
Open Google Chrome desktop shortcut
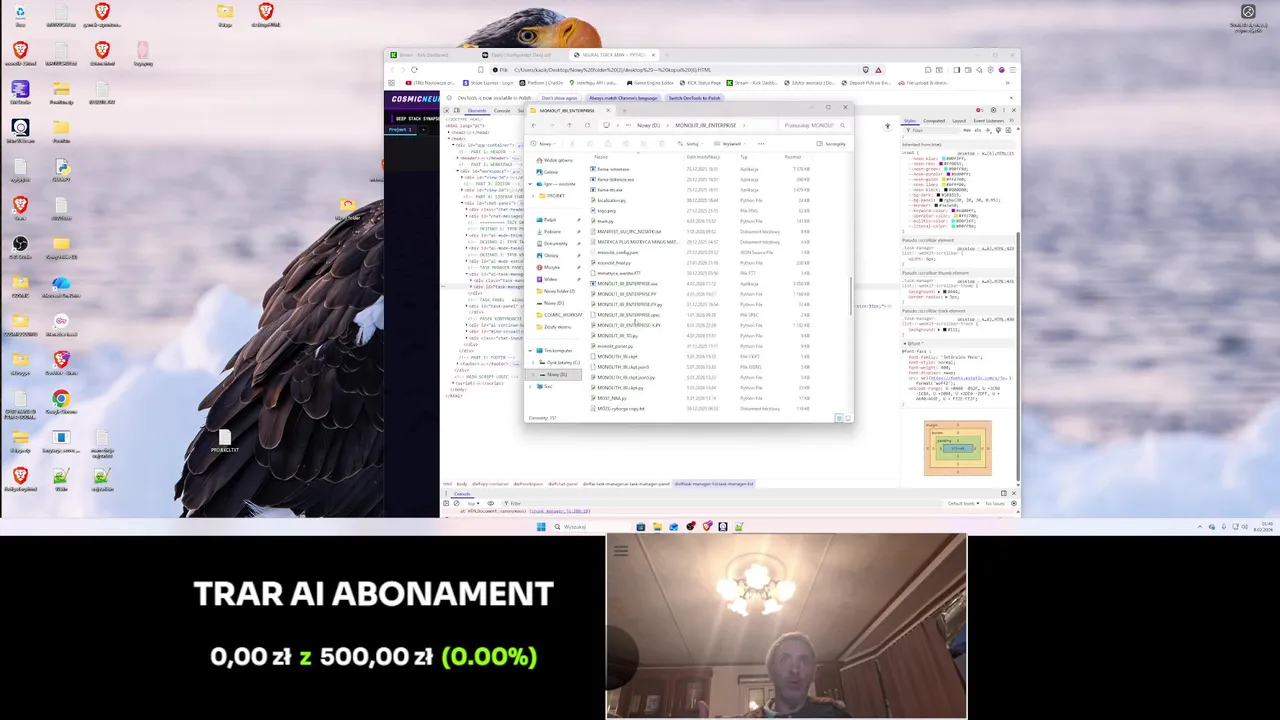61,402
